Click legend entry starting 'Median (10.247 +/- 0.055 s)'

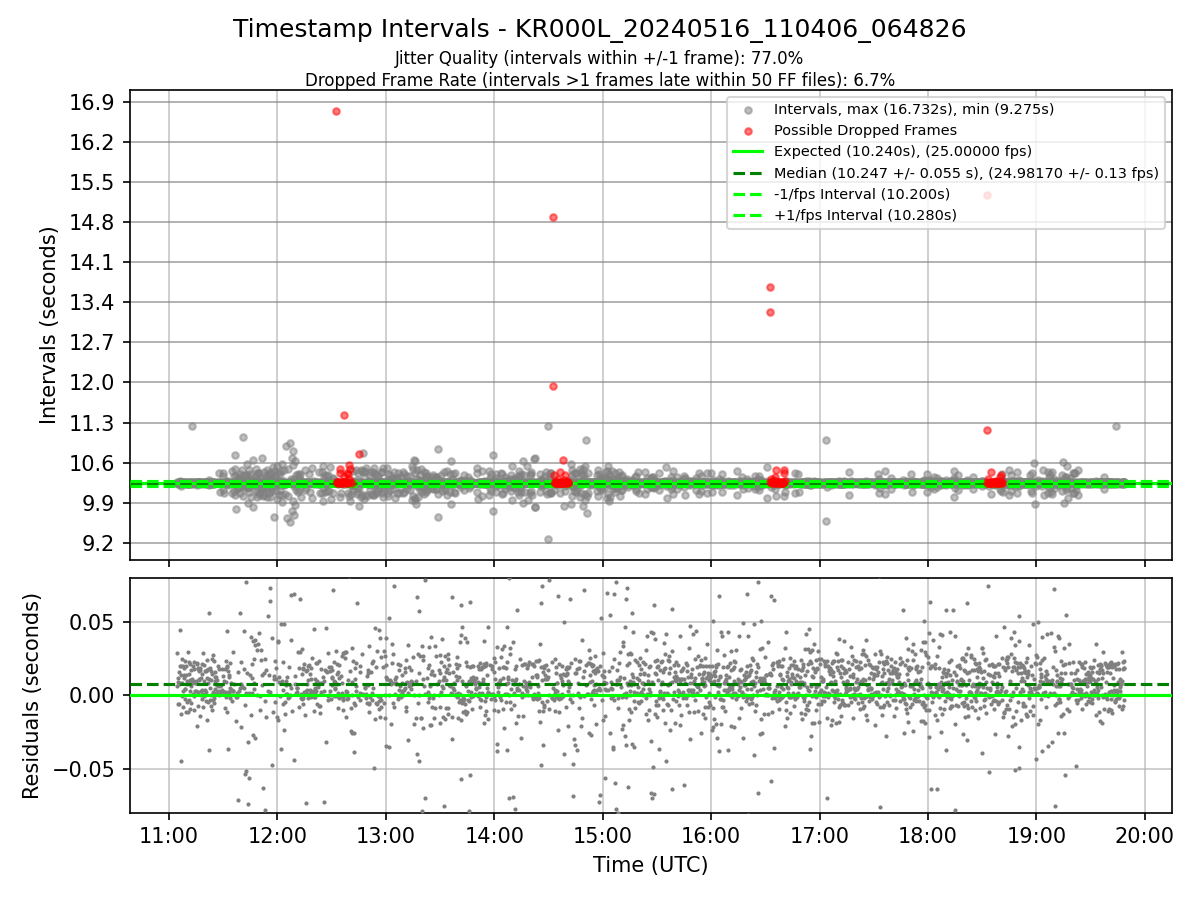coord(966,172)
